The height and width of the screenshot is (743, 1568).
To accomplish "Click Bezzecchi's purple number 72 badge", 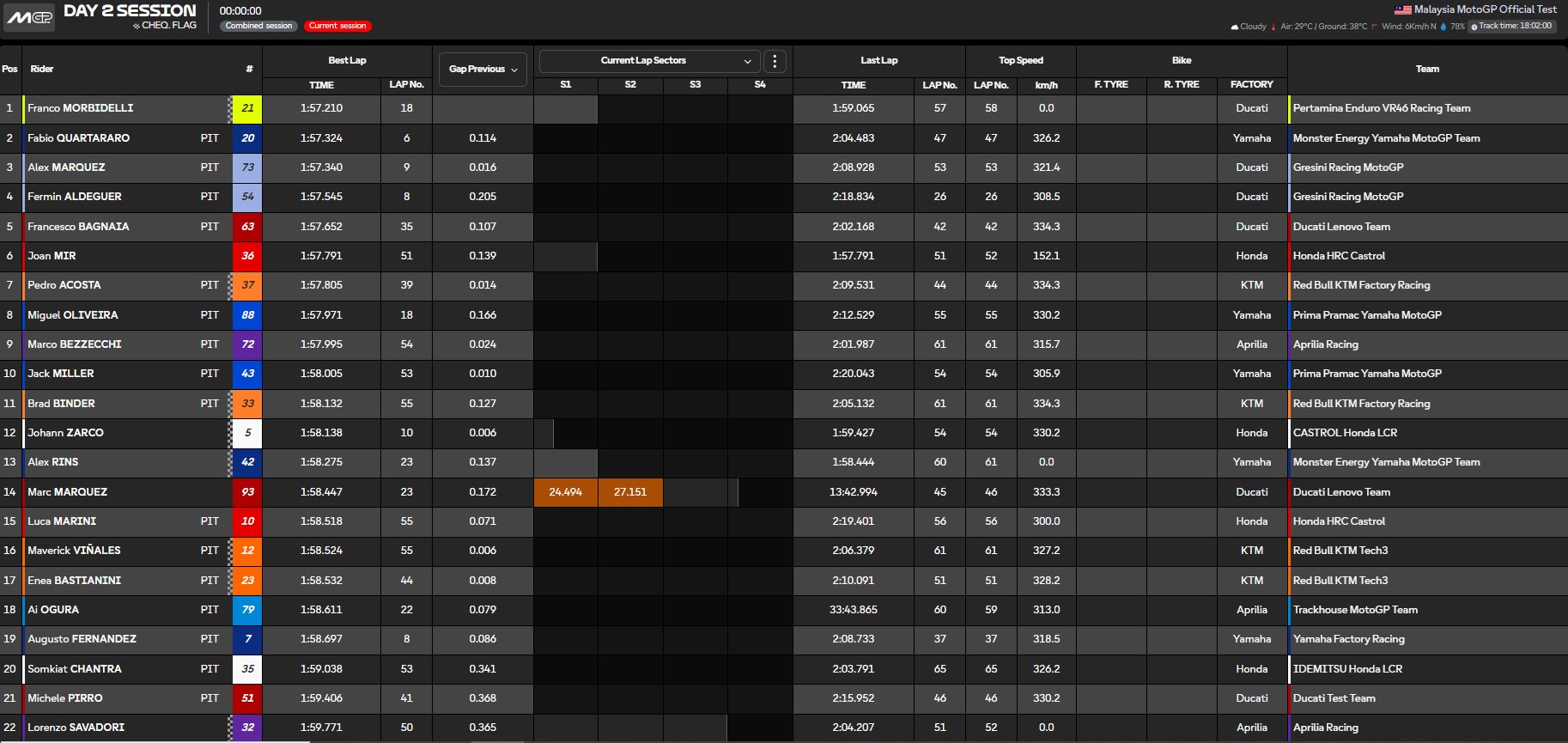I will (x=247, y=344).
